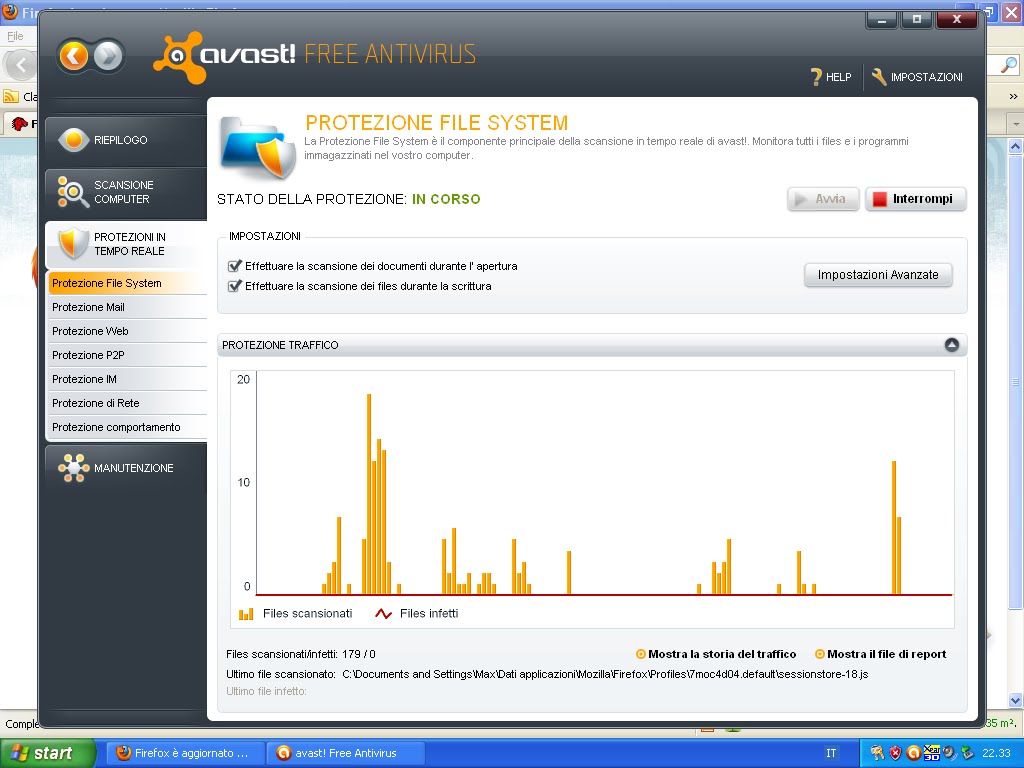Click the taskbar clock 22.33
Screen dimensions: 1024x768
[x=996, y=753]
